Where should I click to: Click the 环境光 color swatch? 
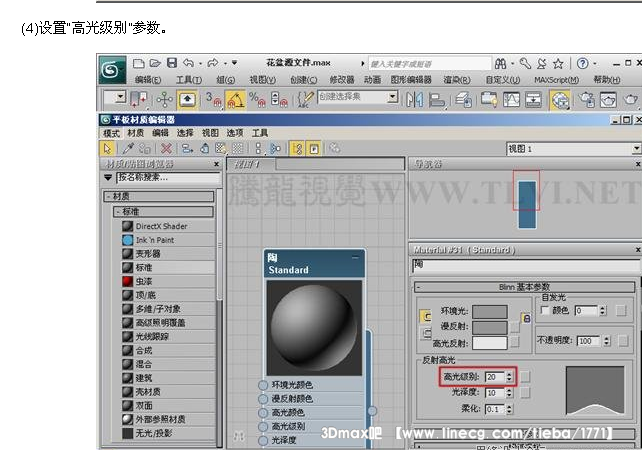coord(490,312)
